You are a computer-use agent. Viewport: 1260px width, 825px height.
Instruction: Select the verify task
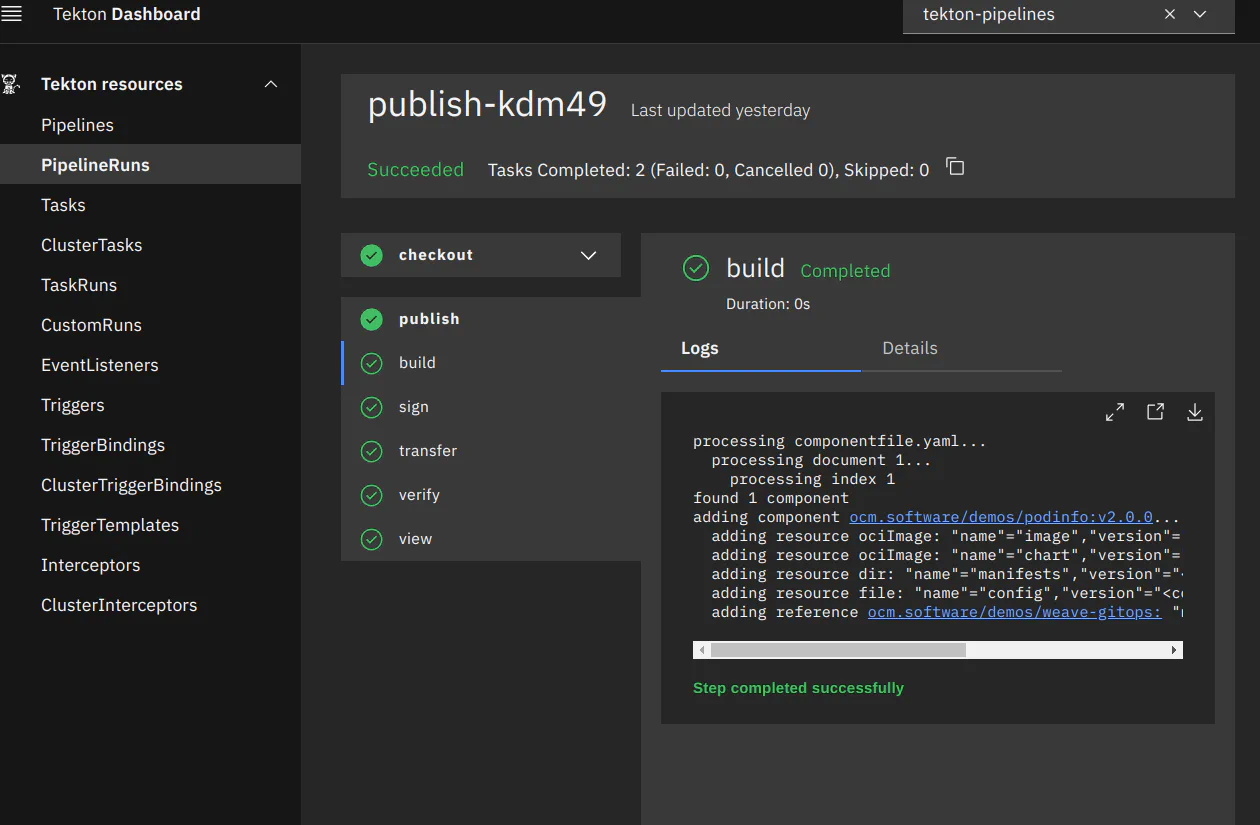point(419,495)
